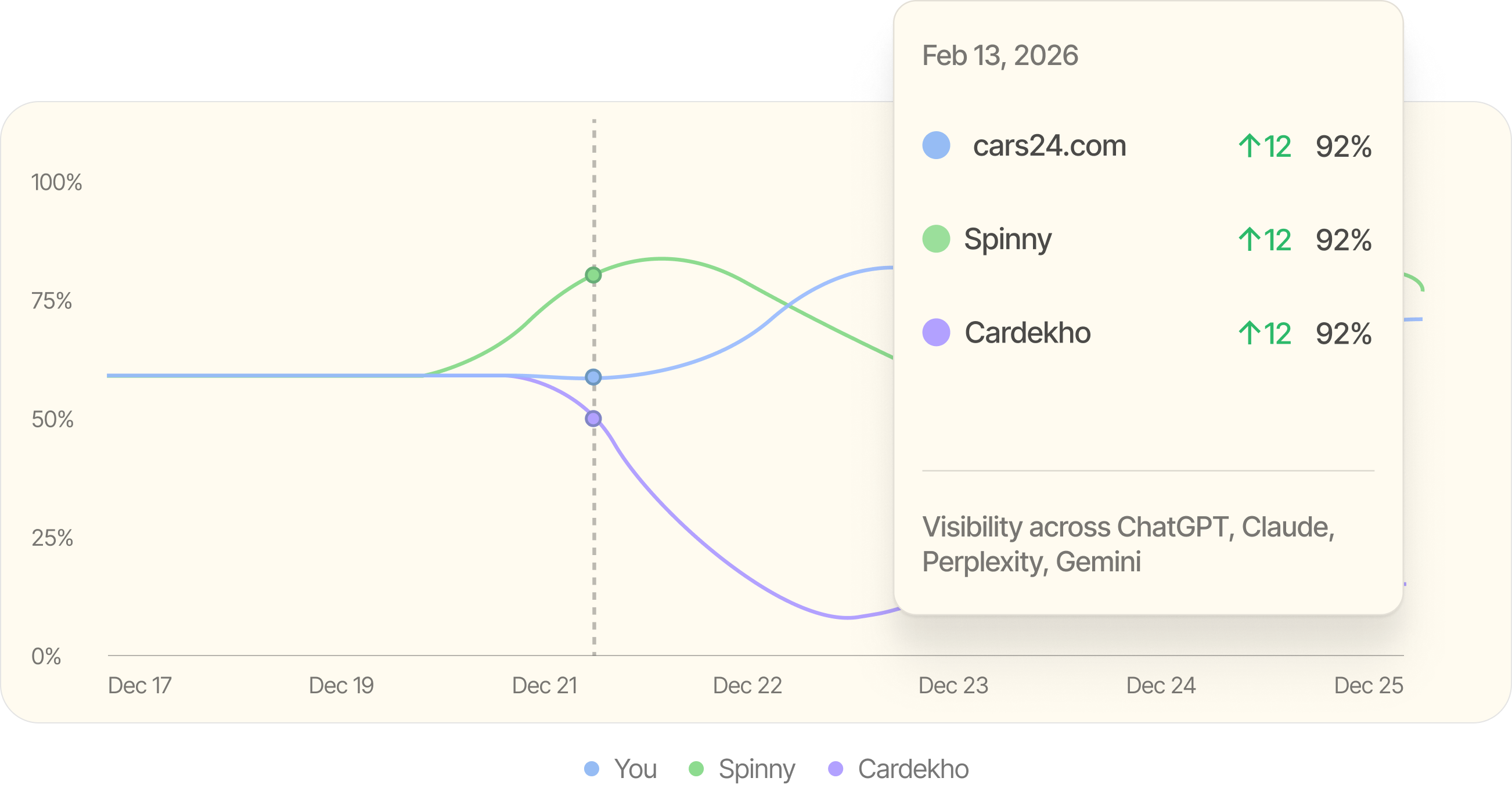Select the blue data point on dashed line
The height and width of the screenshot is (785, 1512).
coord(593,377)
